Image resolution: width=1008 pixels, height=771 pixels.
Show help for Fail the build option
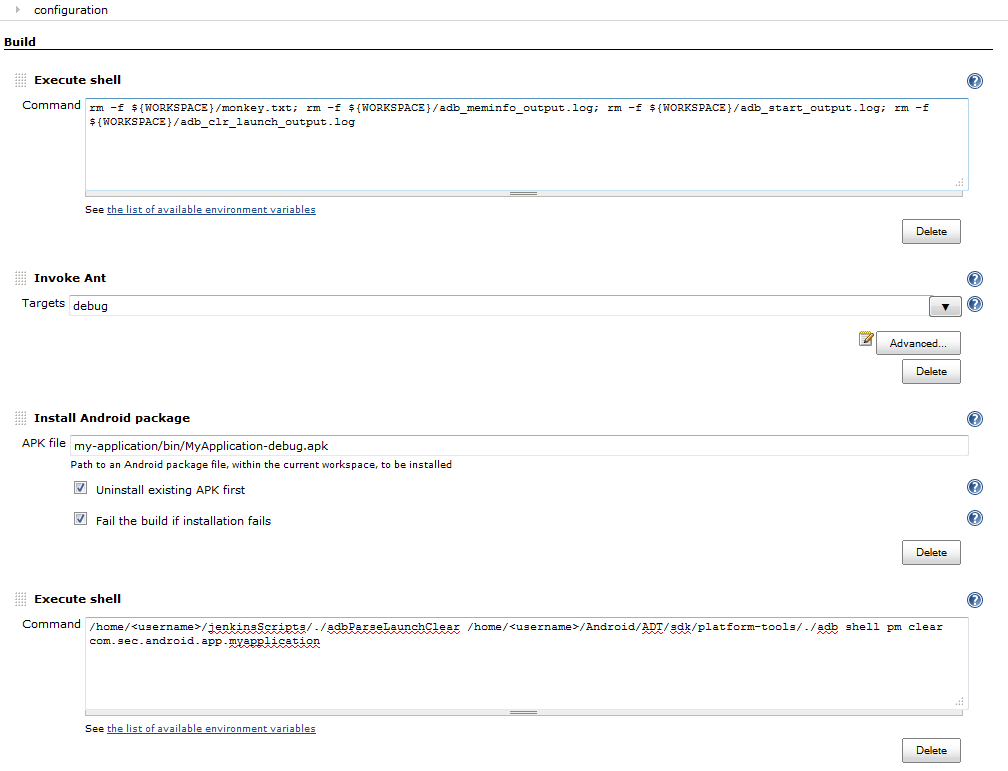point(975,518)
